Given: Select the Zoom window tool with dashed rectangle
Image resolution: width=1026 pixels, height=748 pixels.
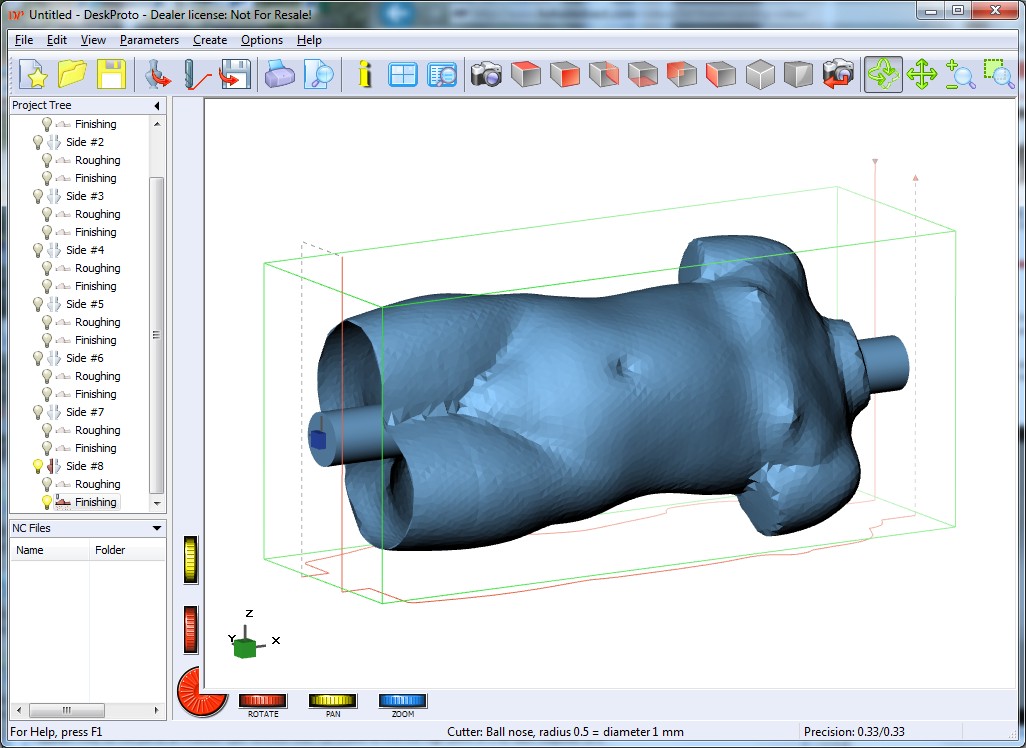Looking at the screenshot, I should 997,75.
